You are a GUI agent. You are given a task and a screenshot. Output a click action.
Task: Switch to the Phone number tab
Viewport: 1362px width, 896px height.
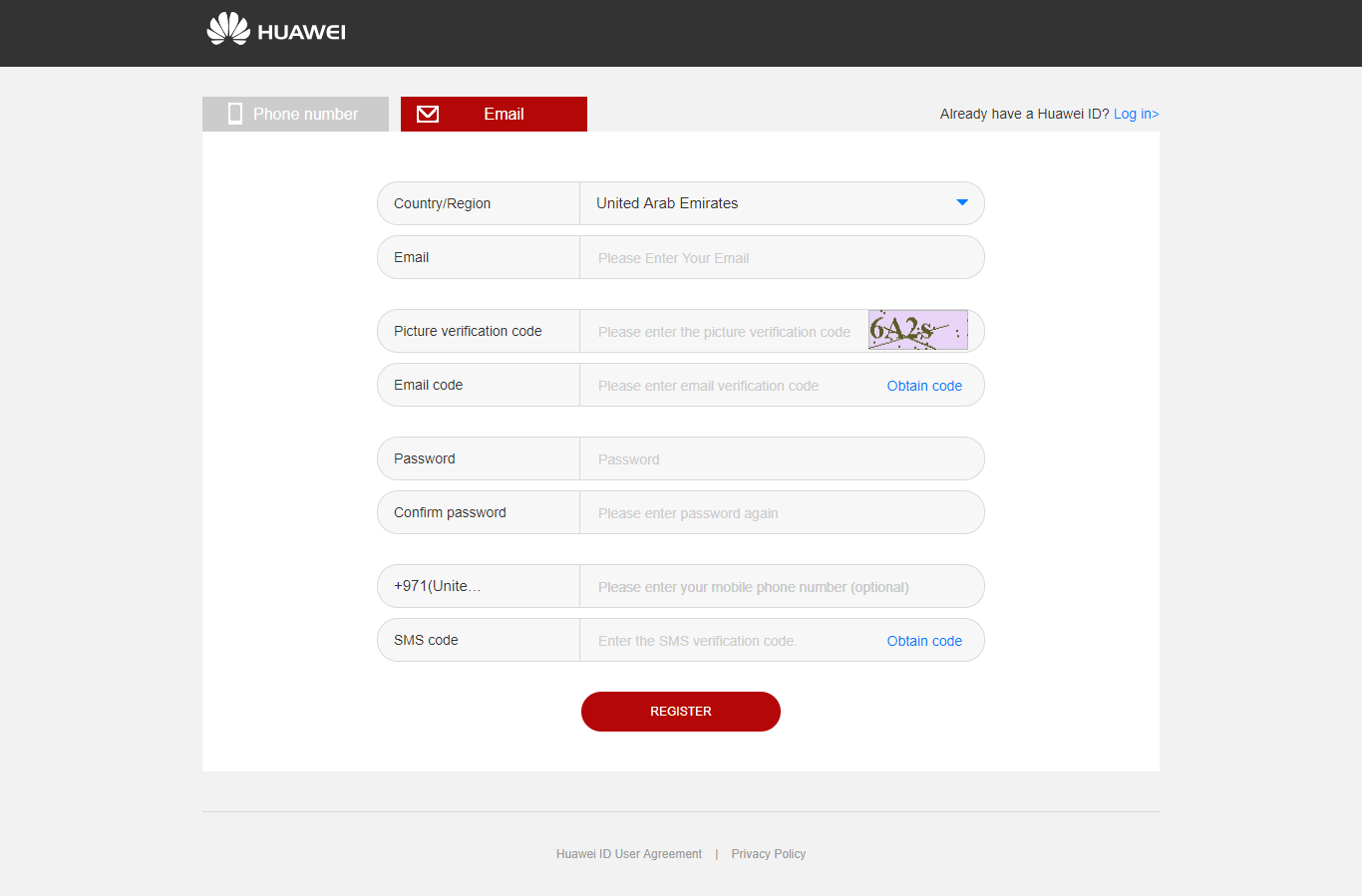[296, 114]
